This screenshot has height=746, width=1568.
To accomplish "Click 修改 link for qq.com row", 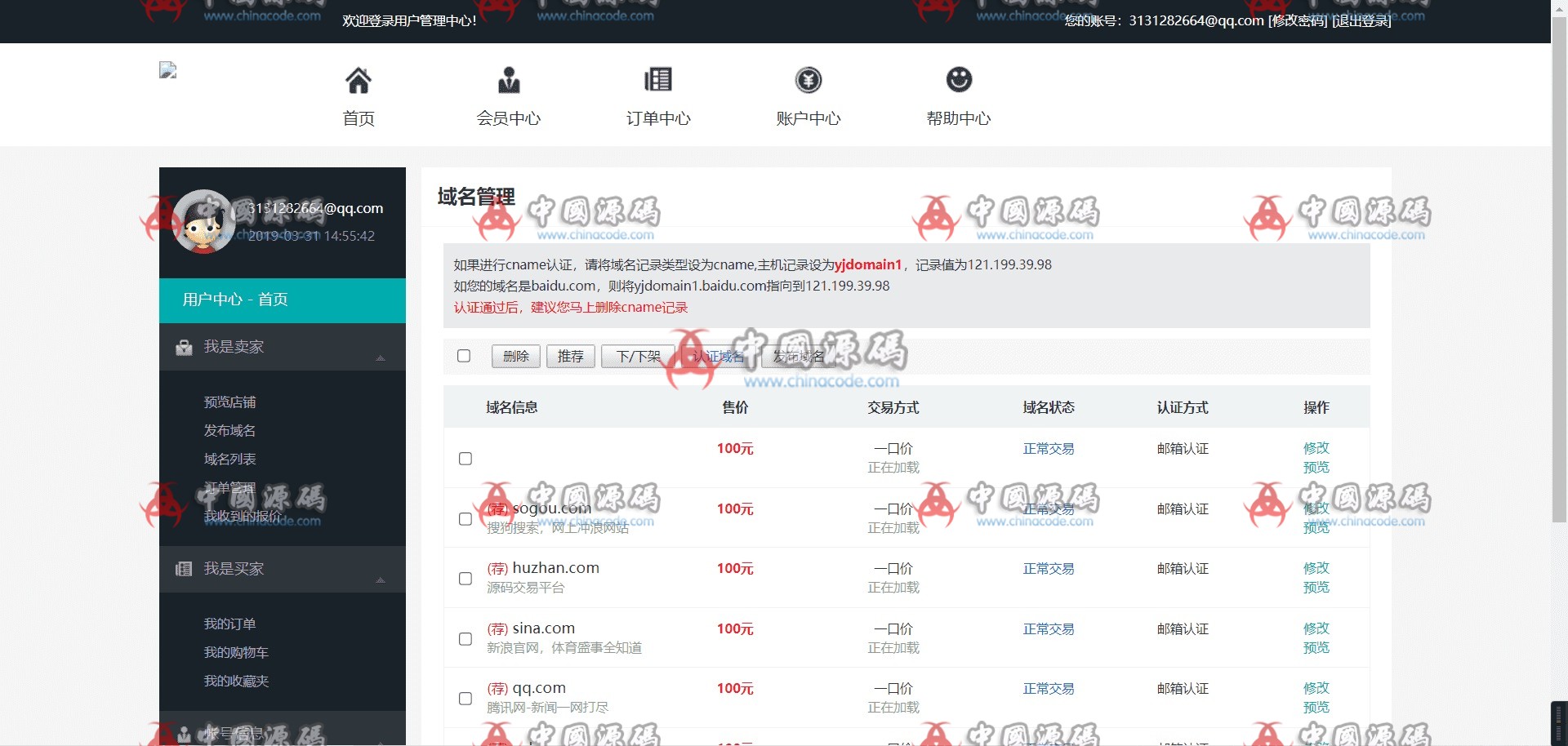I will [x=1316, y=688].
